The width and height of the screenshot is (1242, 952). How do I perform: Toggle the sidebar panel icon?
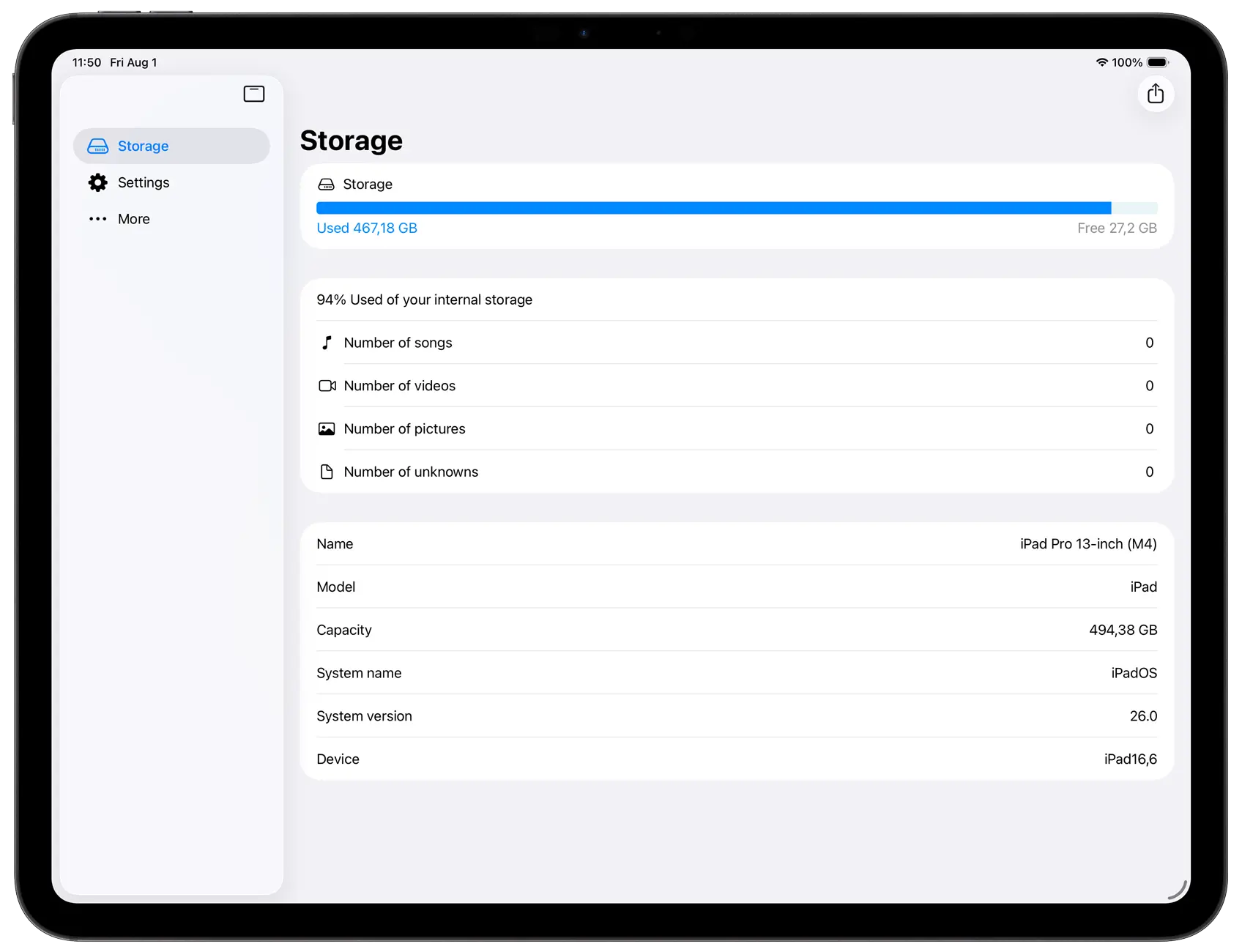coord(254,94)
